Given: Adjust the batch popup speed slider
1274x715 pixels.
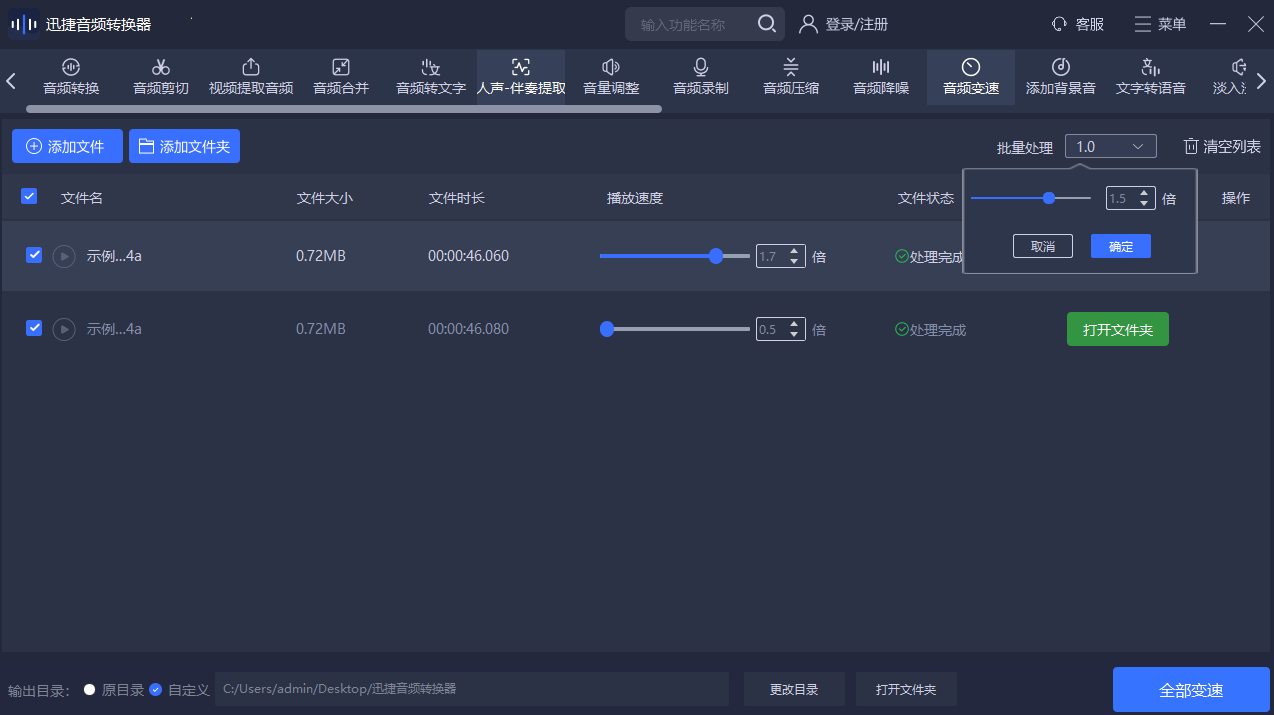Looking at the screenshot, I should tap(1031, 198).
